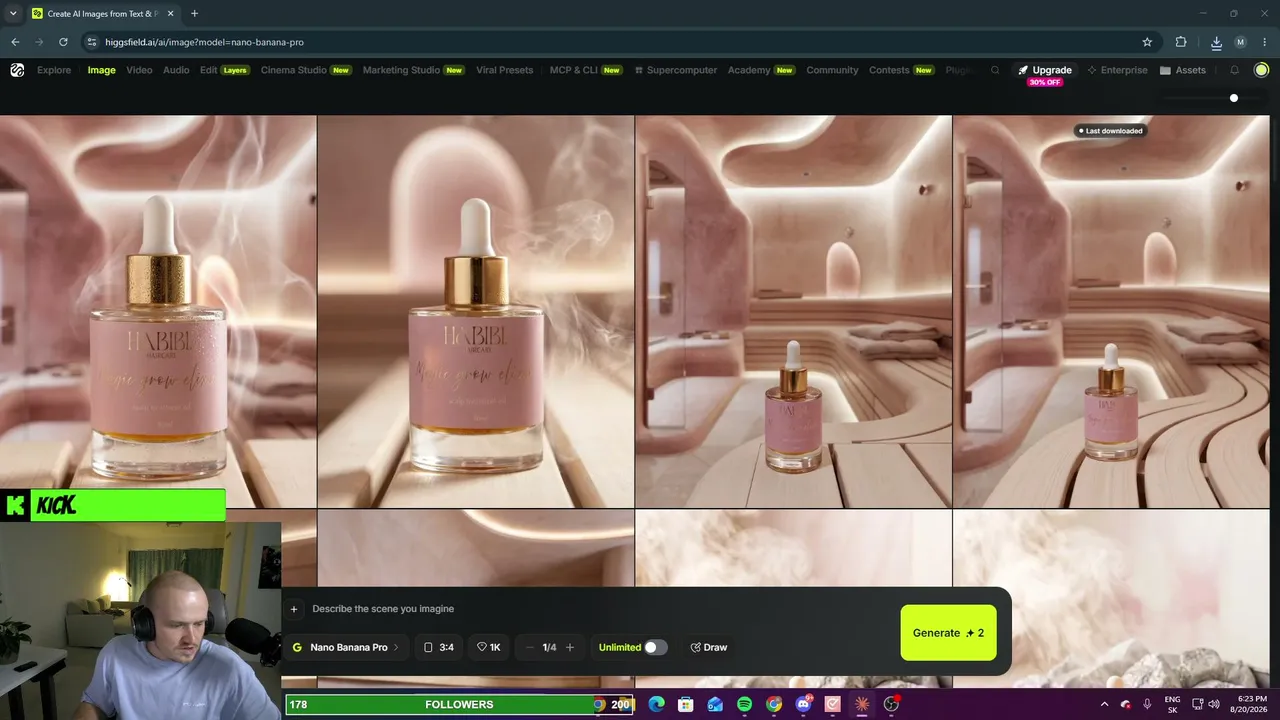Go back to the previous page
The width and height of the screenshot is (1280, 720).
click(15, 42)
